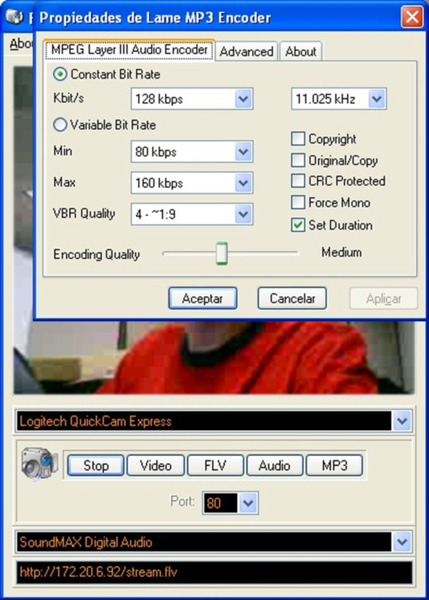Uncheck the Set Duration checkbox
429x600 pixels.
pos(298,225)
